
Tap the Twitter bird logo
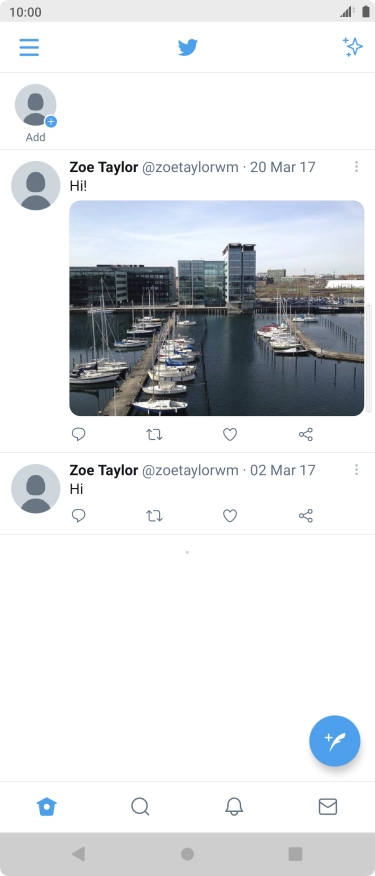click(188, 47)
